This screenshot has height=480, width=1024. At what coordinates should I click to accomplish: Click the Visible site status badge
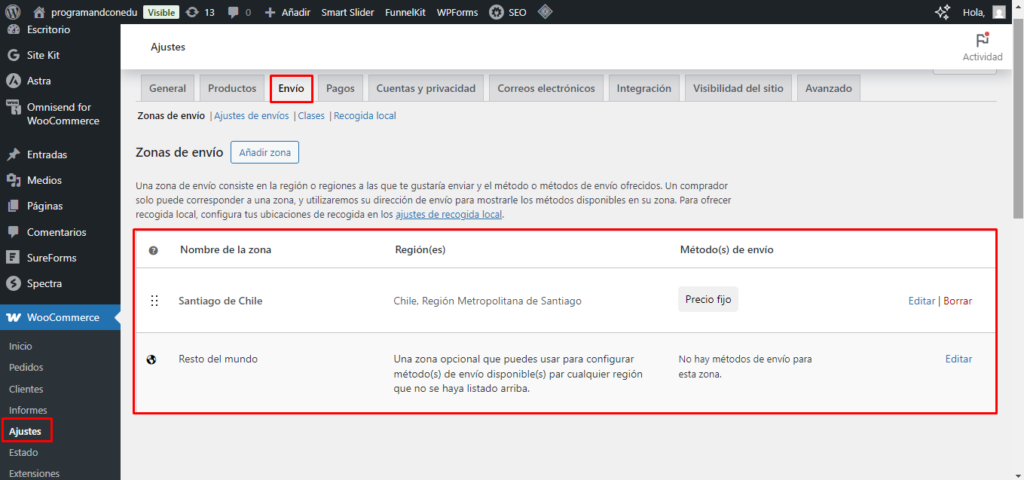[x=161, y=12]
